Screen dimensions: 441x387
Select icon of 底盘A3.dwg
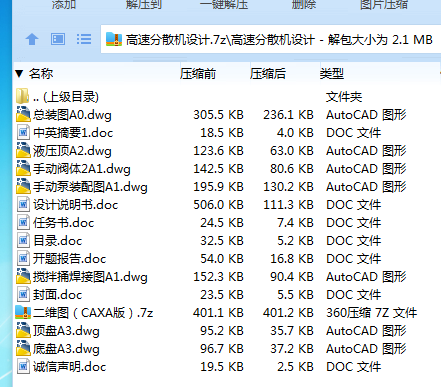click(23, 348)
